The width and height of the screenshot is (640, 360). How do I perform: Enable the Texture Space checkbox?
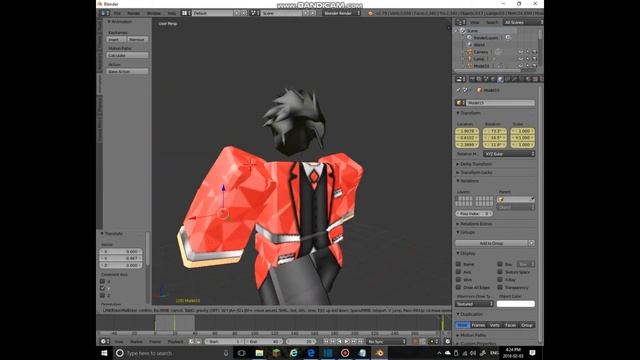(x=500, y=272)
